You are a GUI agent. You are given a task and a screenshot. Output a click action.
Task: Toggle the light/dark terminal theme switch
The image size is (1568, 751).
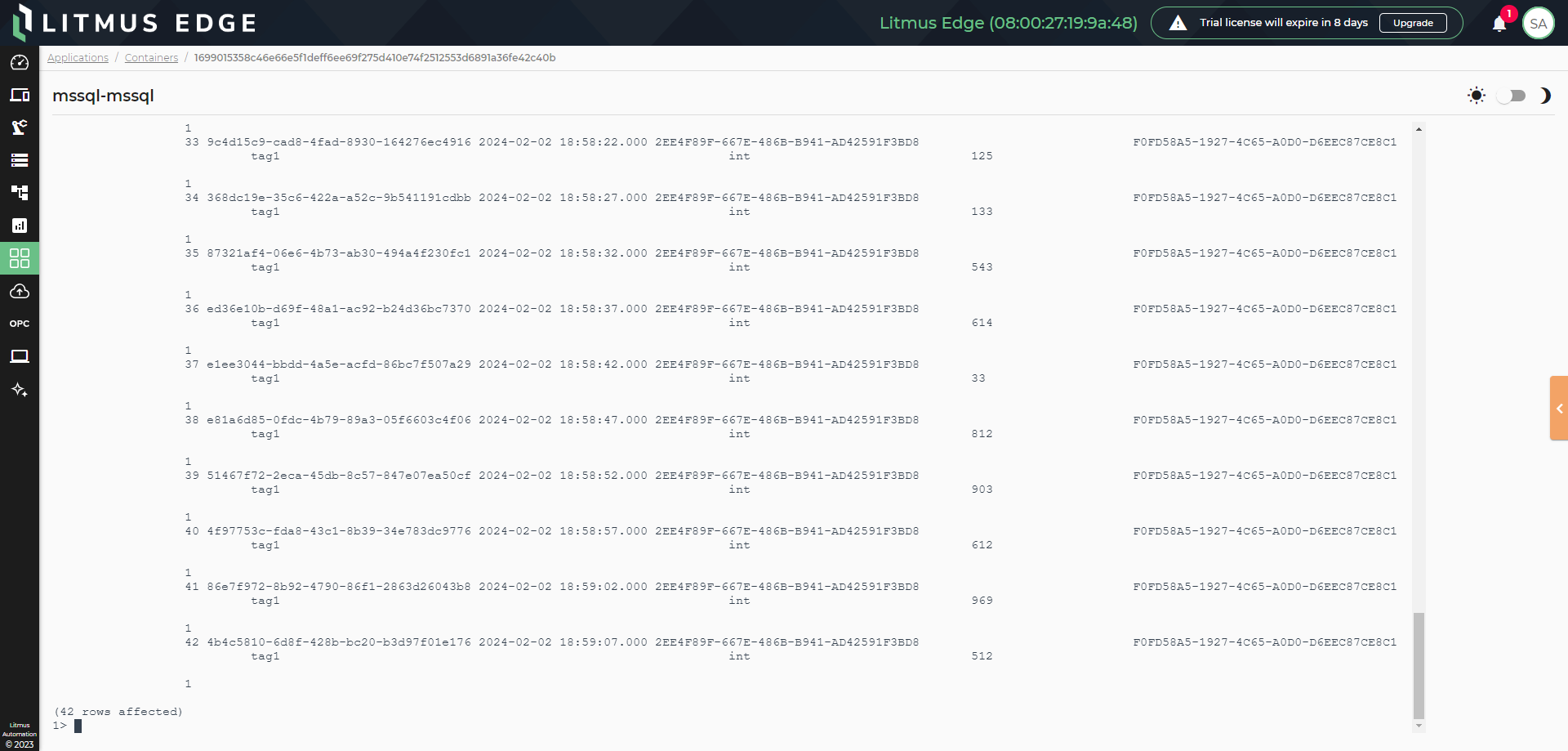(x=1511, y=96)
